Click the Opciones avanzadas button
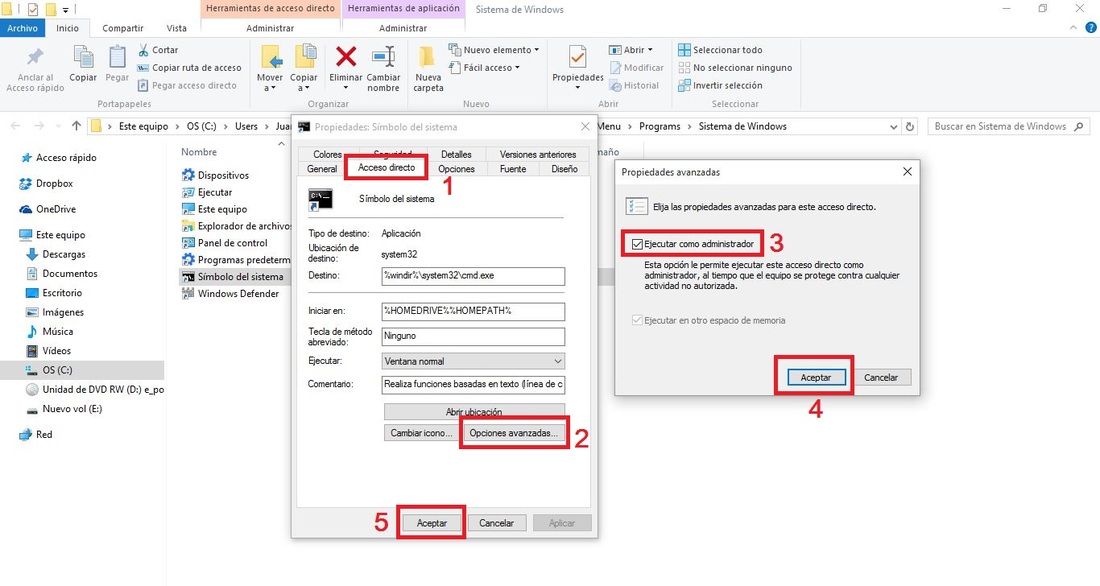1100x586 pixels. 514,433
